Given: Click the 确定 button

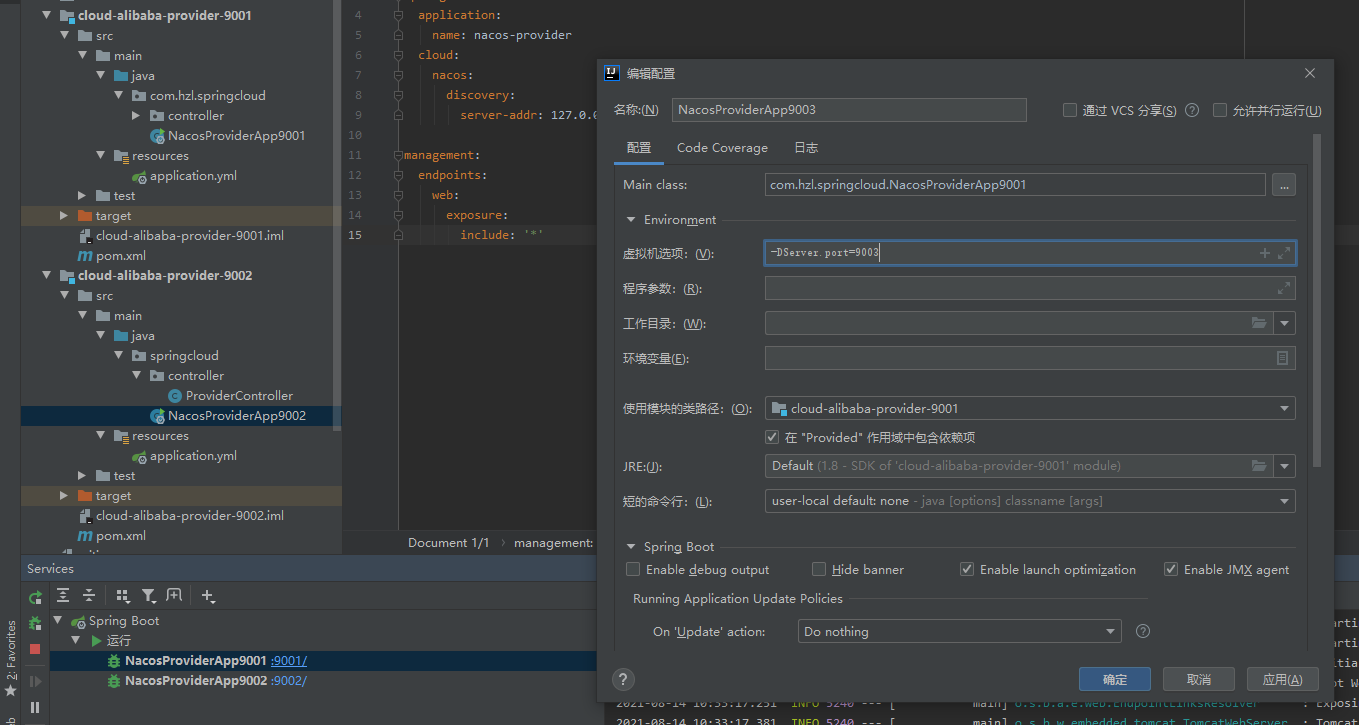Looking at the screenshot, I should (1115, 679).
